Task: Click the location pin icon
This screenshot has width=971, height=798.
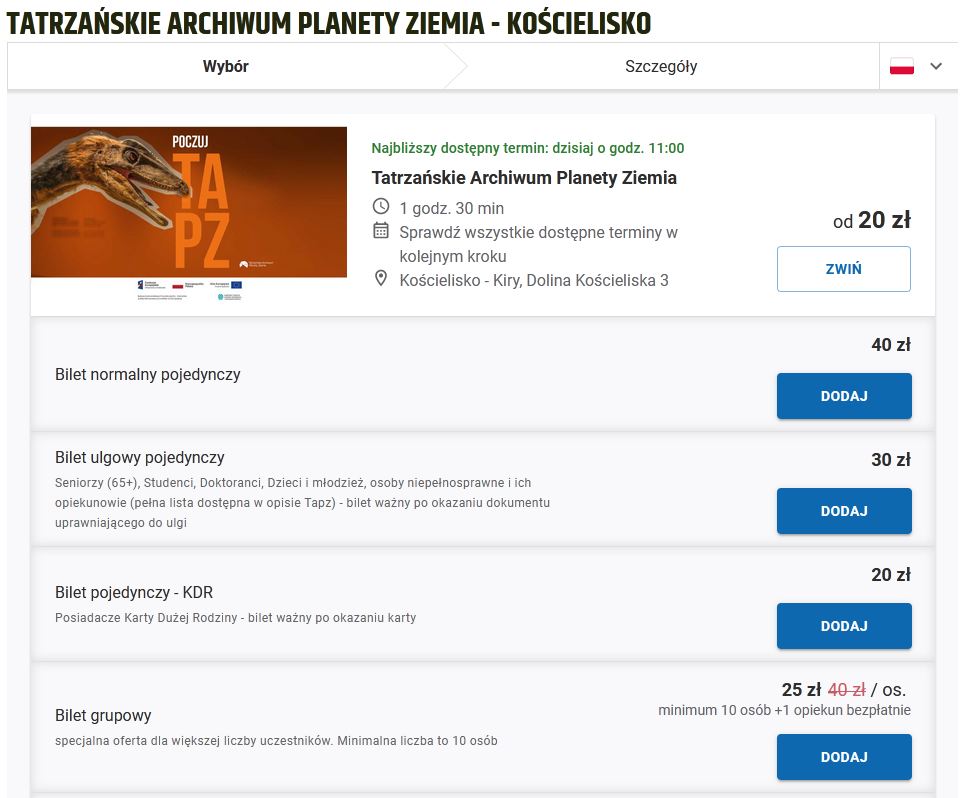Action: (x=380, y=279)
